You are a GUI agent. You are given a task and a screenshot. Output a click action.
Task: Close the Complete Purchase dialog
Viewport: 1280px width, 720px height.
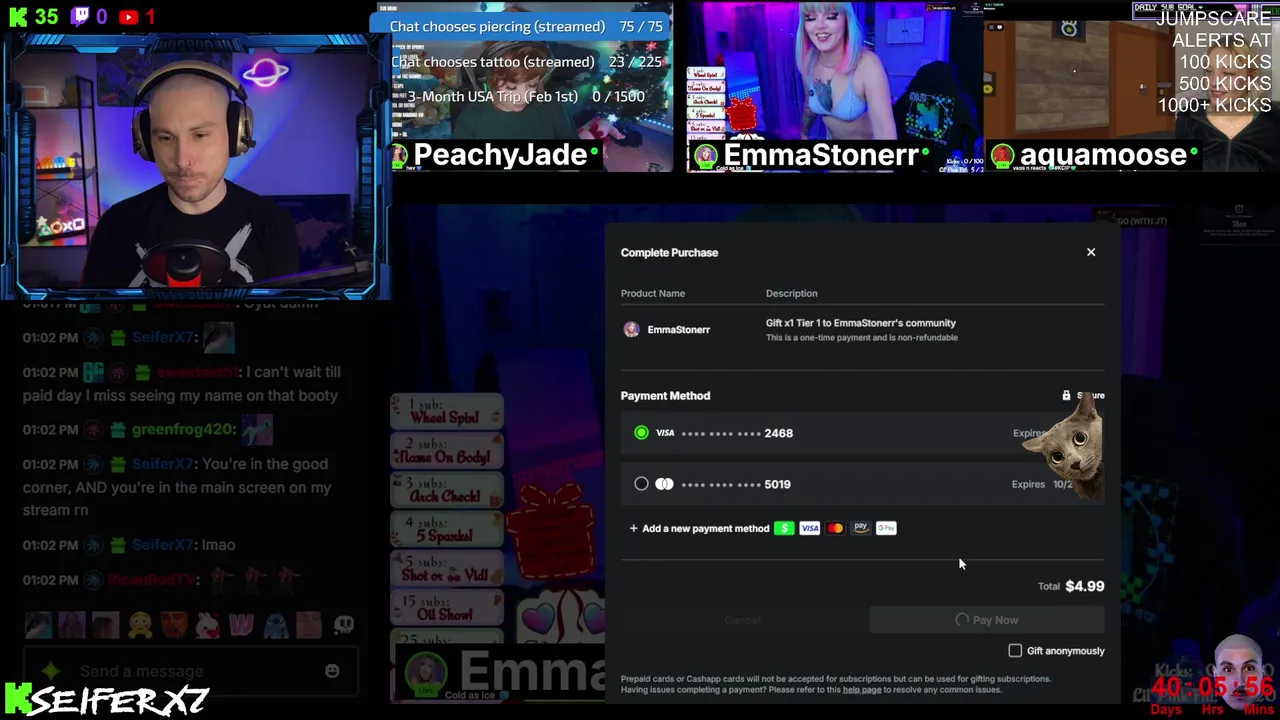point(1091,252)
